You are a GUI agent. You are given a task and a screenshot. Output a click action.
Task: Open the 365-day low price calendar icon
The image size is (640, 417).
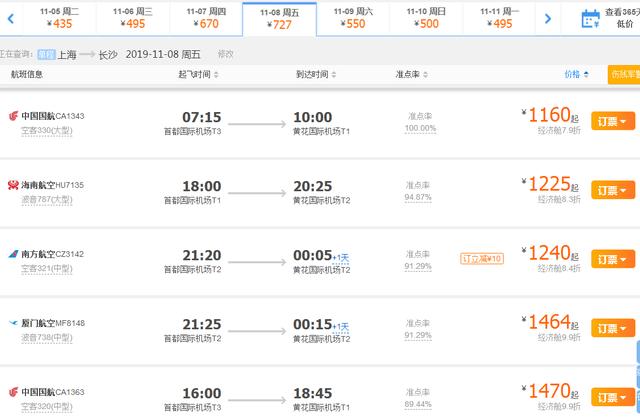(x=590, y=19)
